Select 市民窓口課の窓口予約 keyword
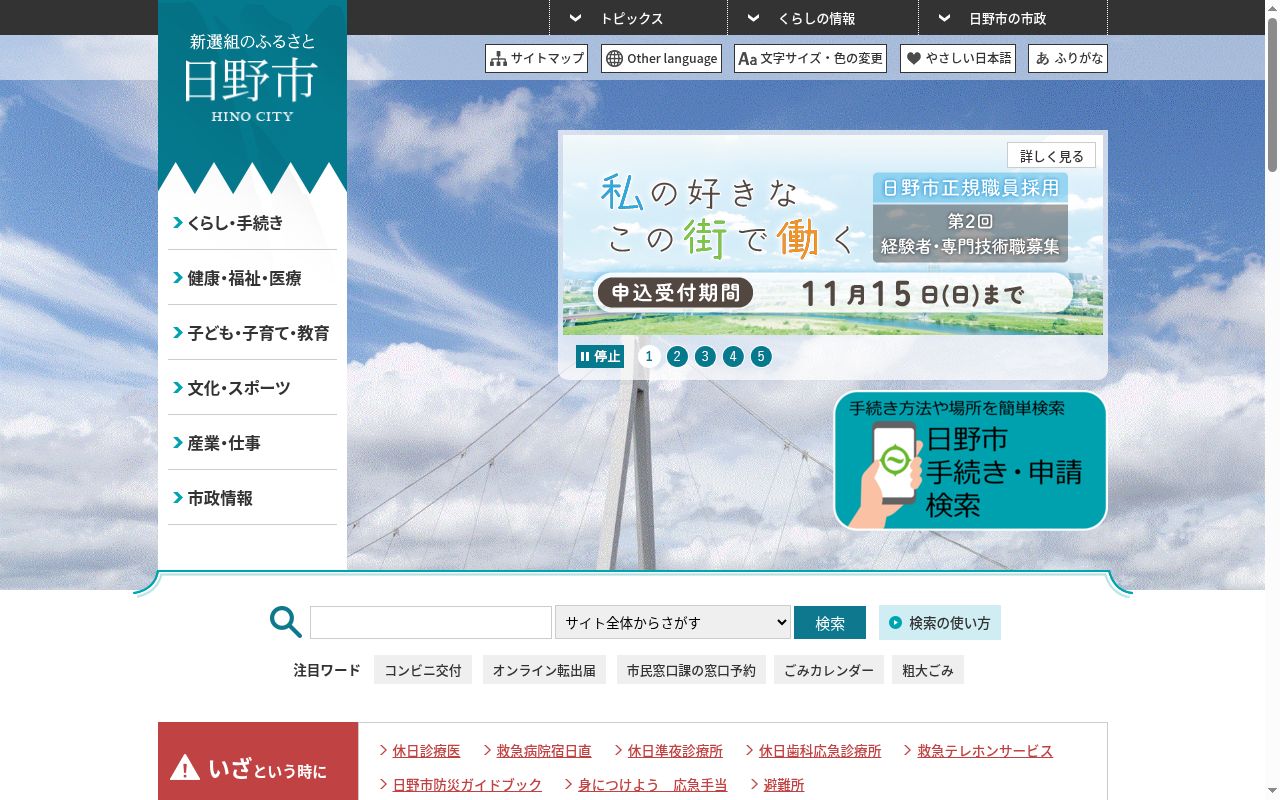 [x=691, y=670]
